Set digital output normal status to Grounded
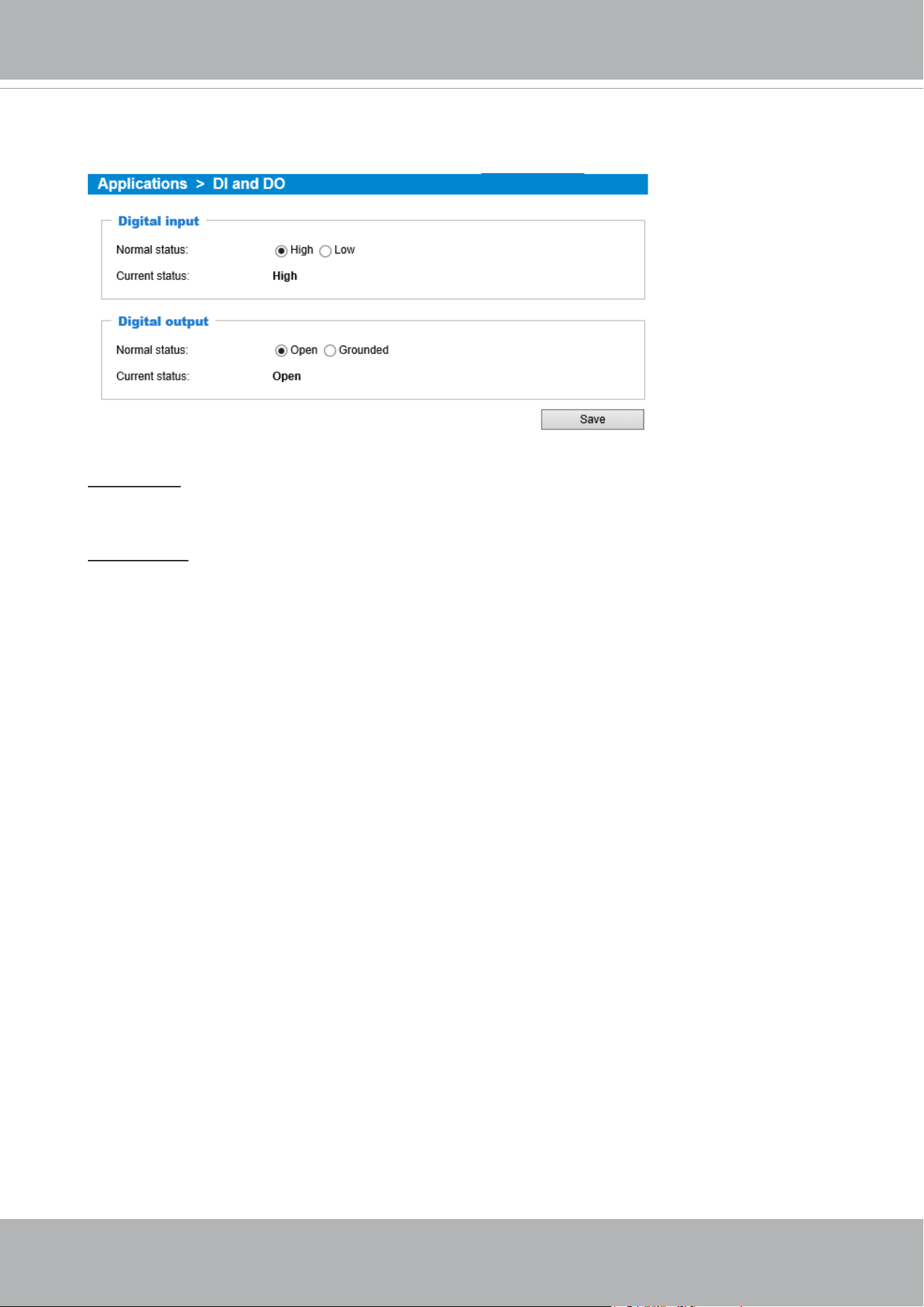The width and height of the screenshot is (924, 1307). (x=330, y=350)
